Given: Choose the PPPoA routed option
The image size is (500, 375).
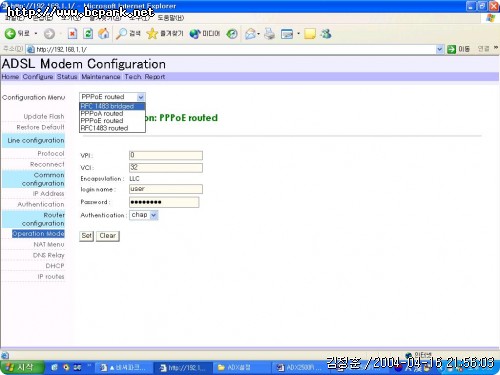Looking at the screenshot, I should [112, 114].
